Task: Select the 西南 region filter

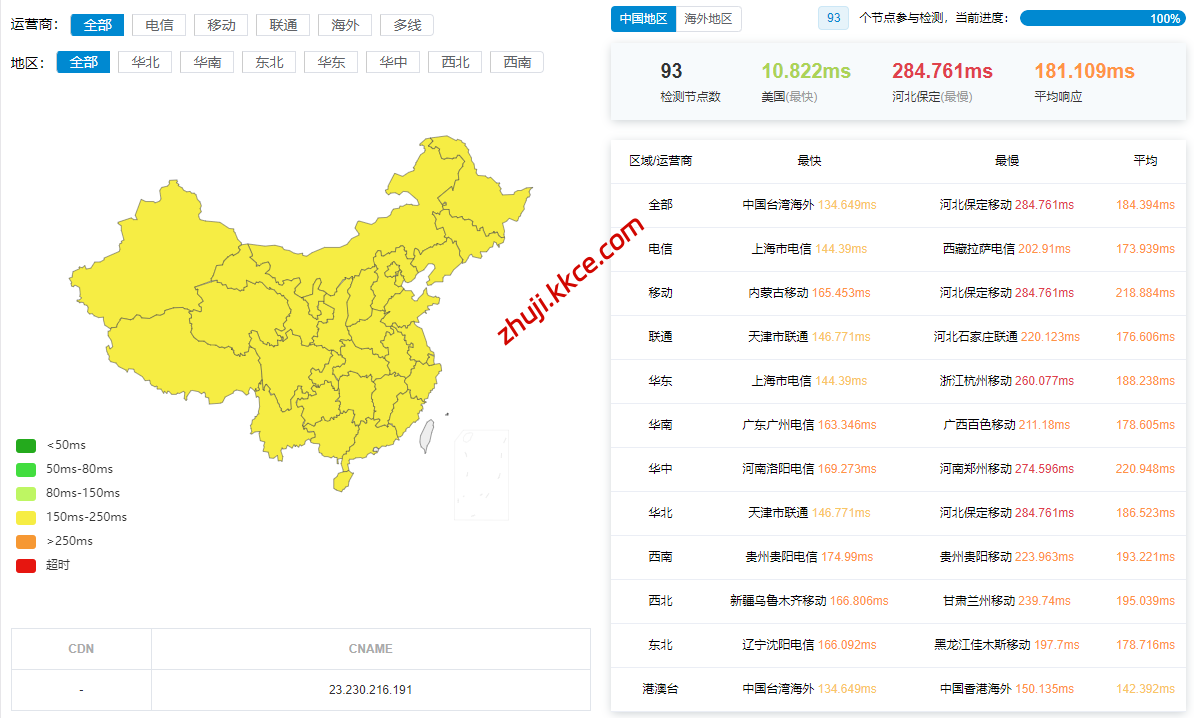Action: 517,62
